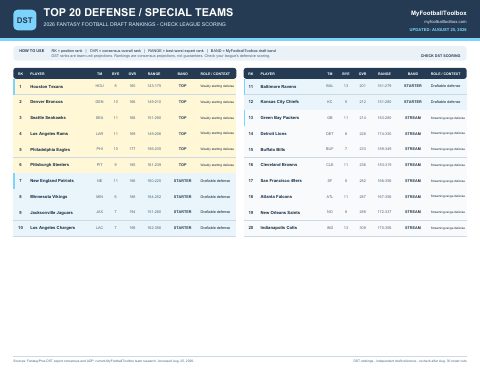Select the New Orleans Saints team name

coord(280,213)
